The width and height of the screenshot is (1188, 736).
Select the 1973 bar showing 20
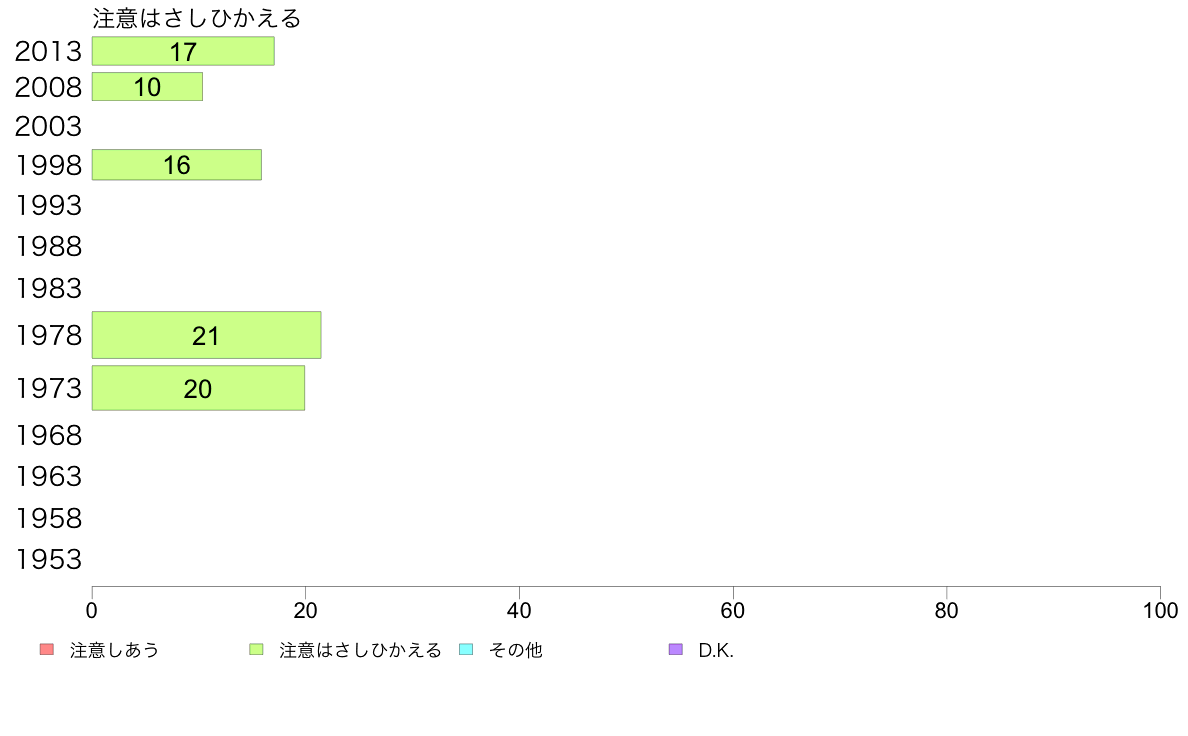click(x=199, y=388)
